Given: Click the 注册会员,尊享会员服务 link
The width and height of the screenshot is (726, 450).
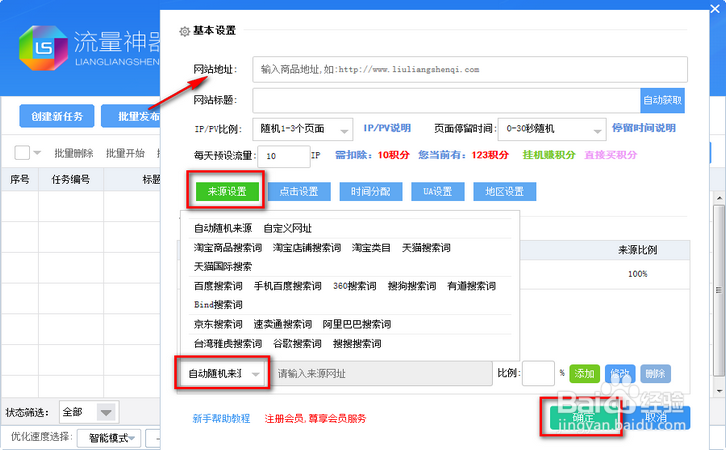Looking at the screenshot, I should pyautogui.click(x=315, y=419).
